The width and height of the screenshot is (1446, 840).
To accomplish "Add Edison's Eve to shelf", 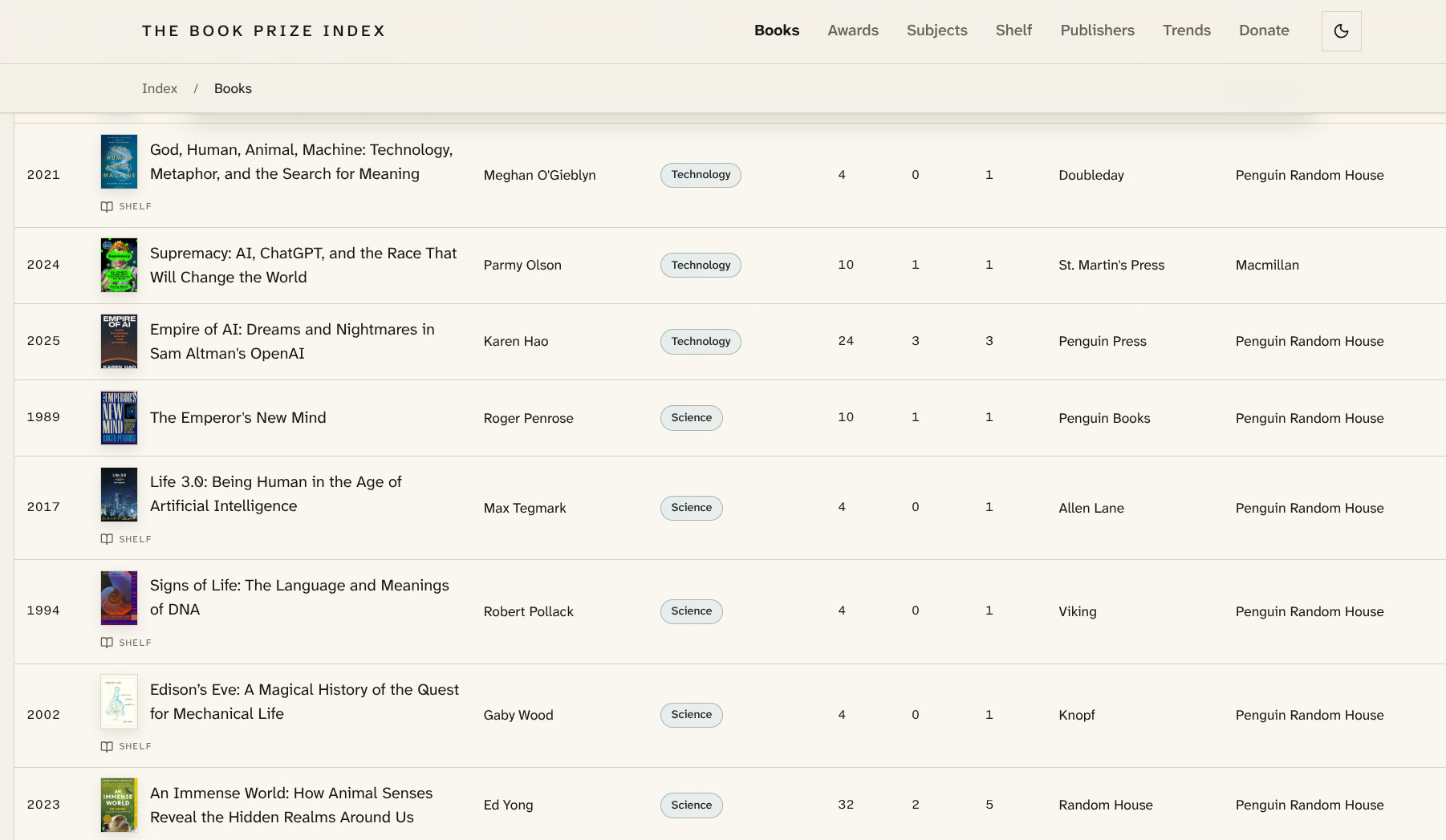I will (x=126, y=746).
